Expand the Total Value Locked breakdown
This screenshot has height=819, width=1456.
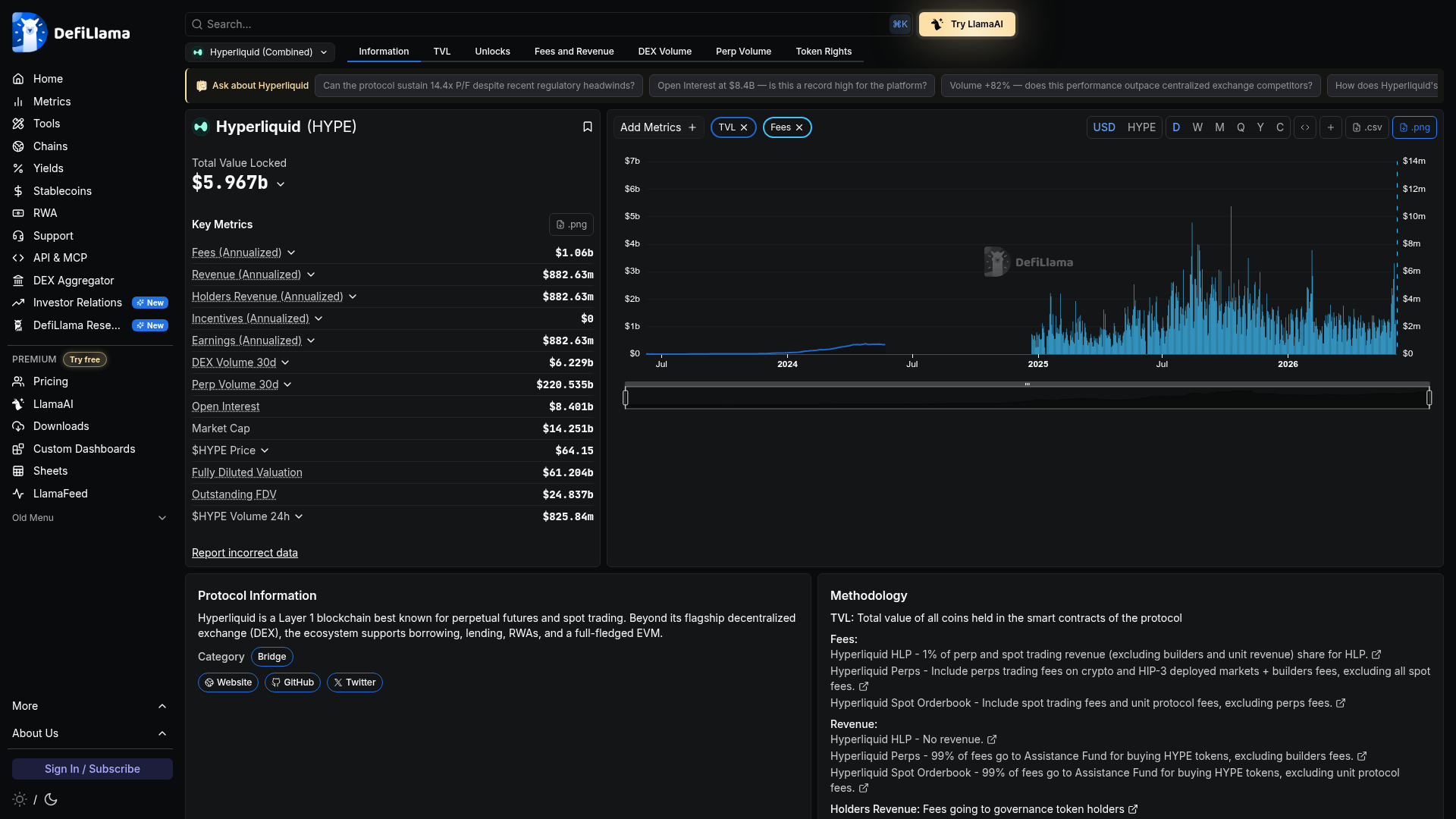[x=281, y=184]
